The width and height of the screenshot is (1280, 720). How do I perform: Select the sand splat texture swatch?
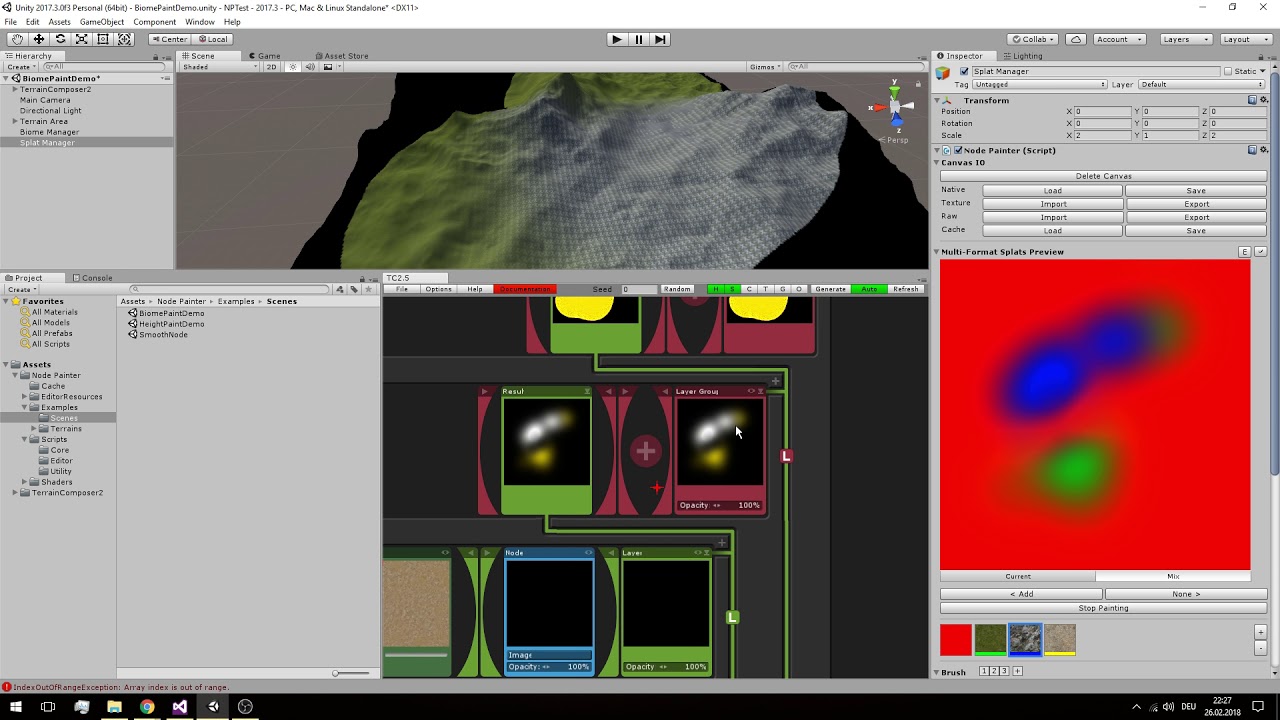(1060, 640)
